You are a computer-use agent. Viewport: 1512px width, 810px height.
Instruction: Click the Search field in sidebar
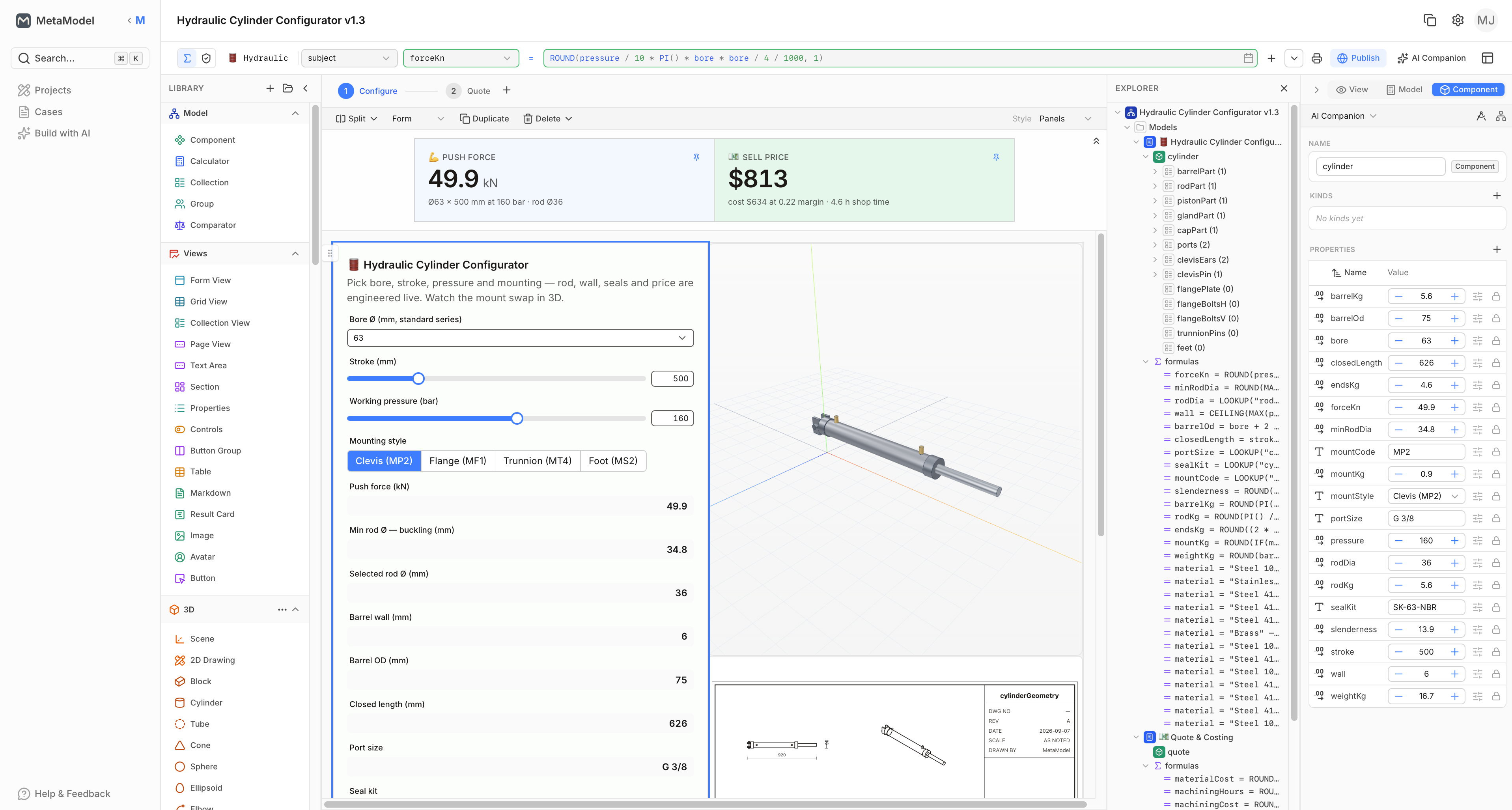pyautogui.click(x=80, y=58)
